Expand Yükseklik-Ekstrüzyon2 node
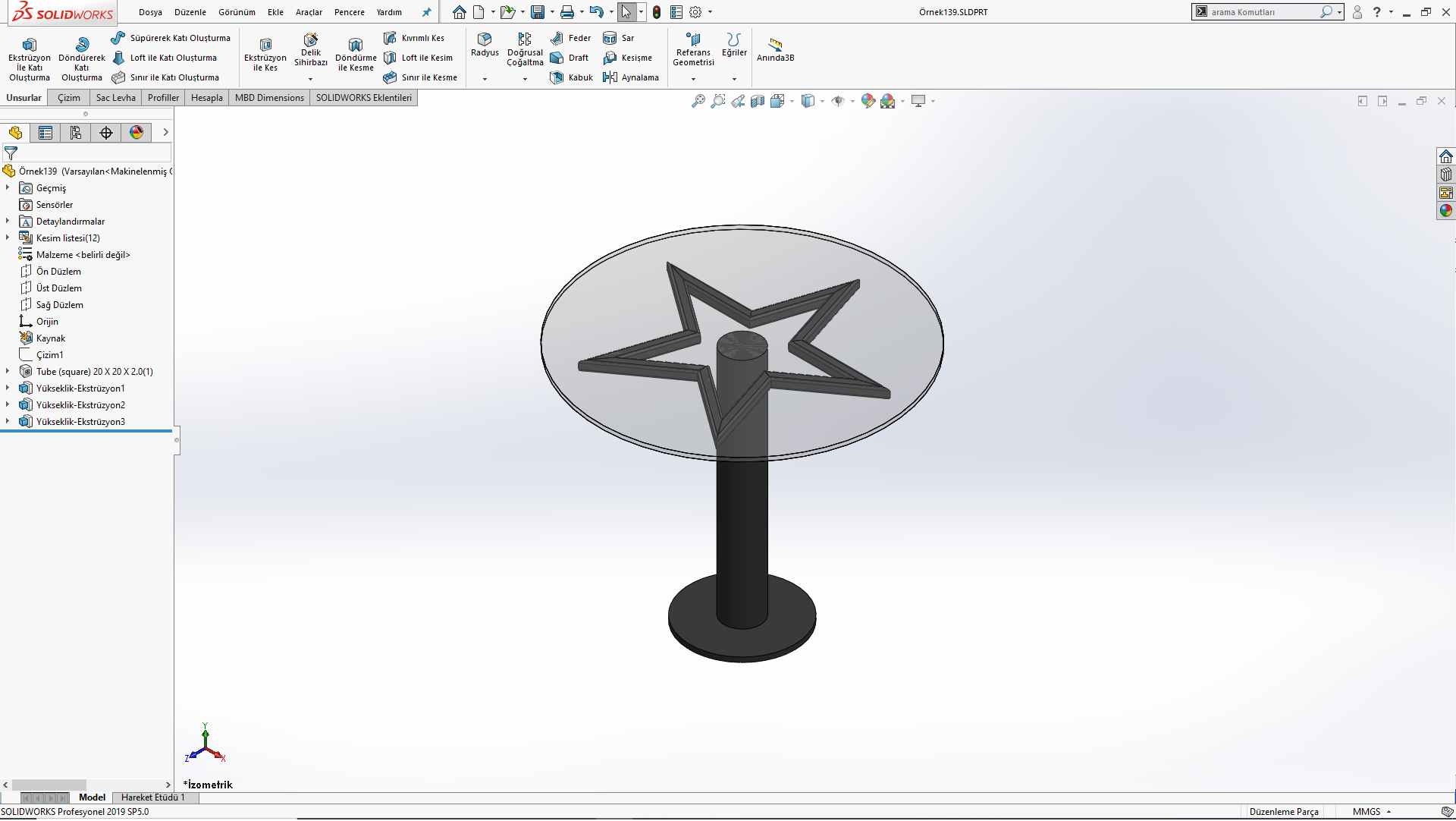Viewport: 1456px width, 821px height. (x=8, y=404)
